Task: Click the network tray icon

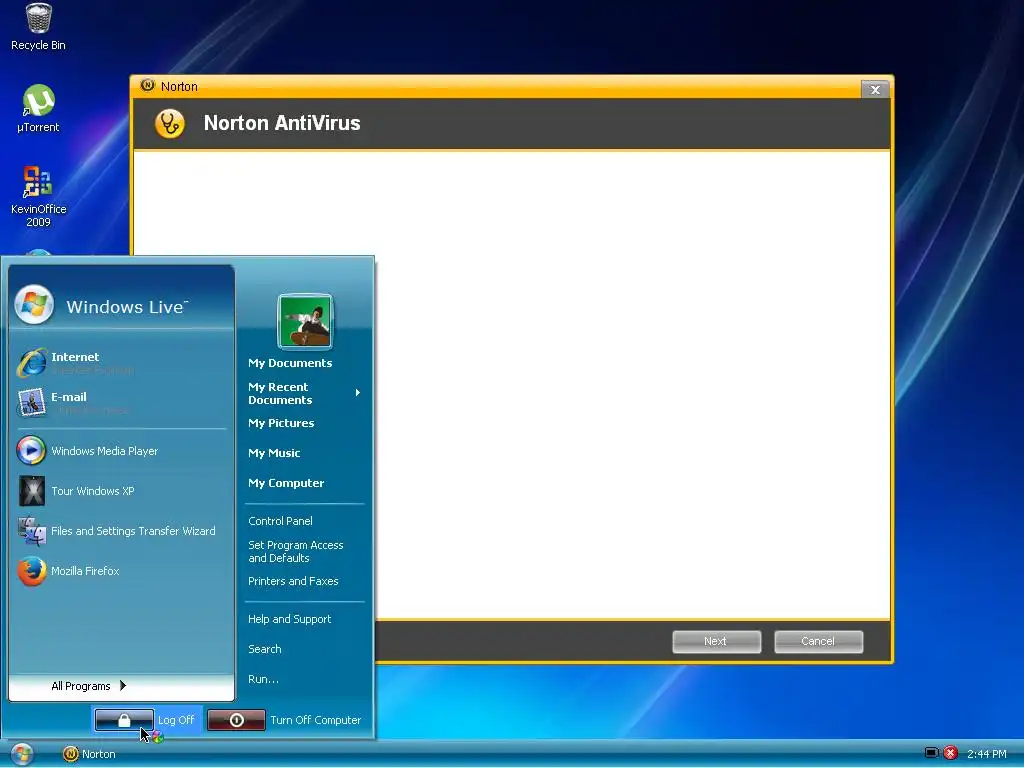Action: coord(932,753)
